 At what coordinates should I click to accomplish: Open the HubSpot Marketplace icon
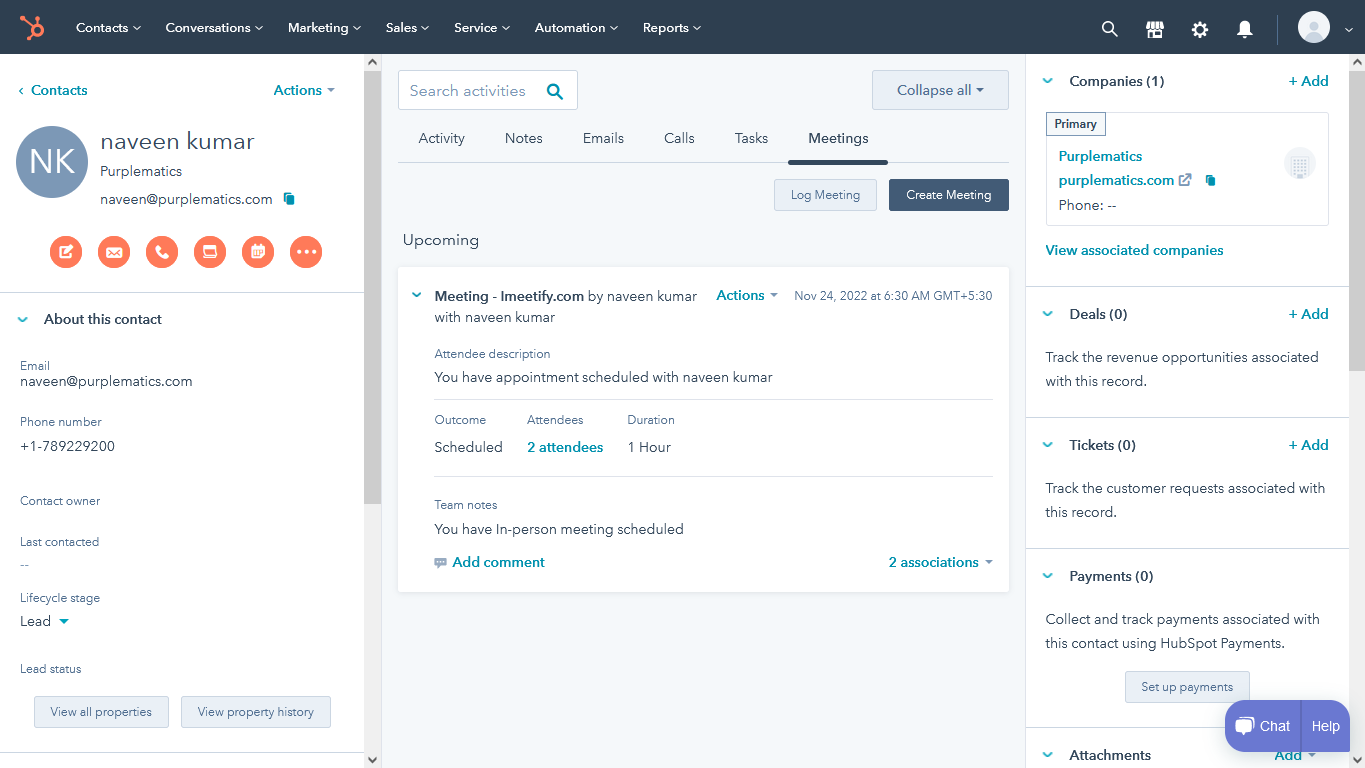pyautogui.click(x=1154, y=28)
